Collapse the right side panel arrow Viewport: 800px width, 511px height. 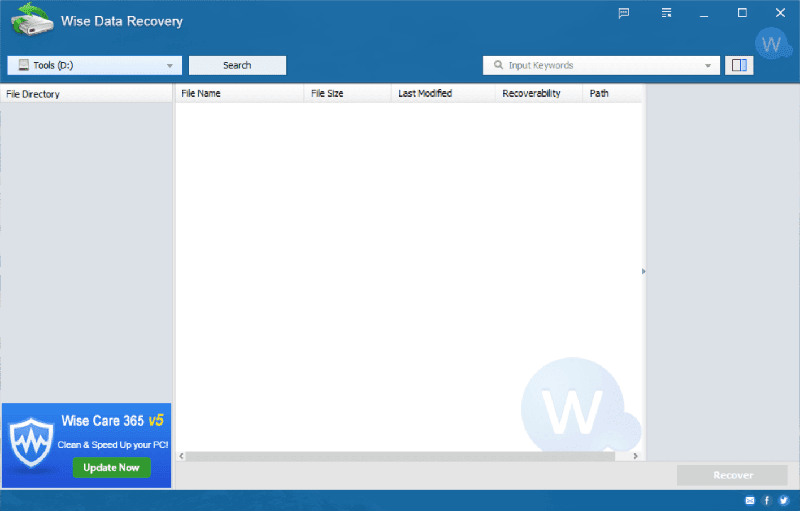pyautogui.click(x=643, y=271)
